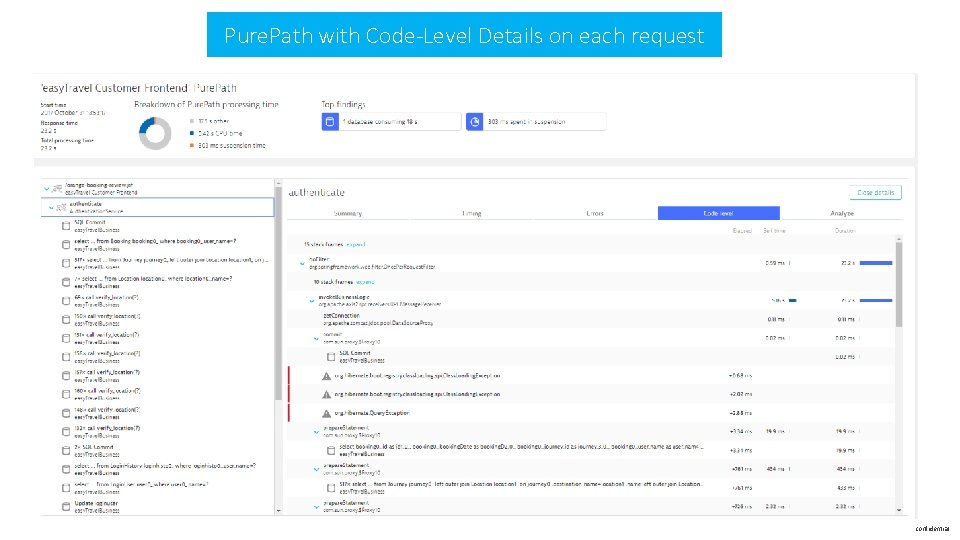The image size is (960, 540).
Task: Collapse prepareStatement with 2.32 ms self time
Action: click(x=316, y=507)
